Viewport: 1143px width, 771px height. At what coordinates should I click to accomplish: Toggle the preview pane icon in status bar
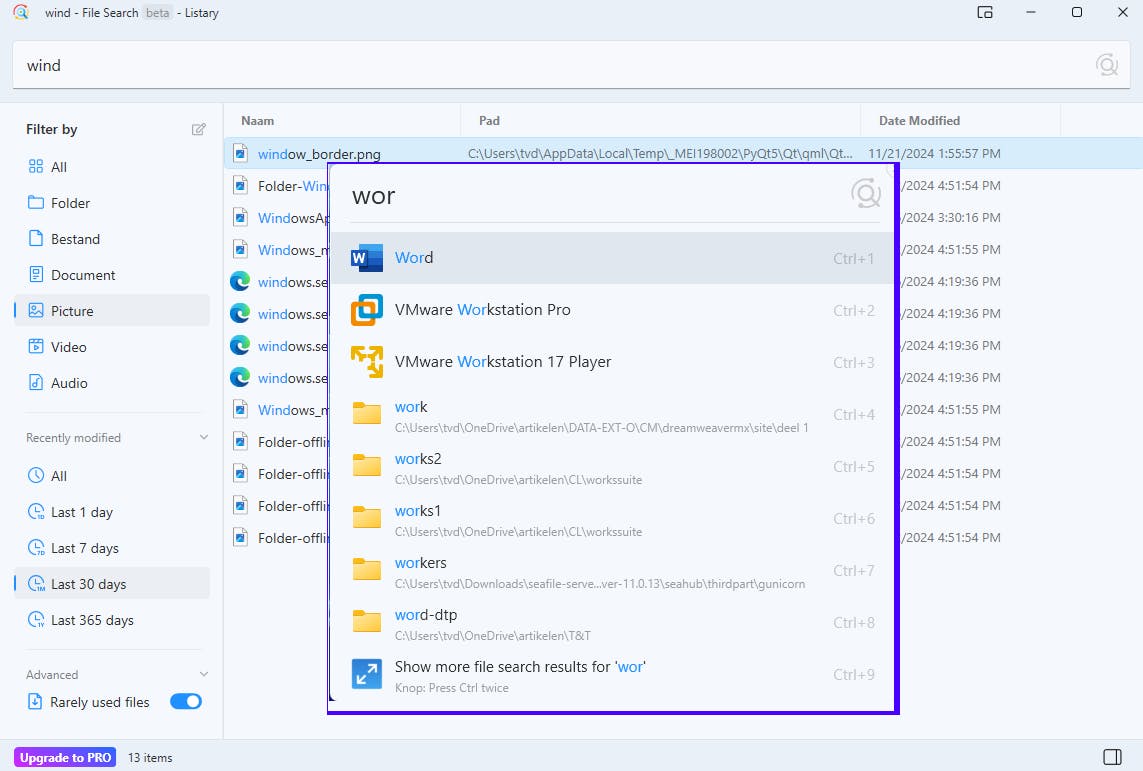pyautogui.click(x=1112, y=756)
